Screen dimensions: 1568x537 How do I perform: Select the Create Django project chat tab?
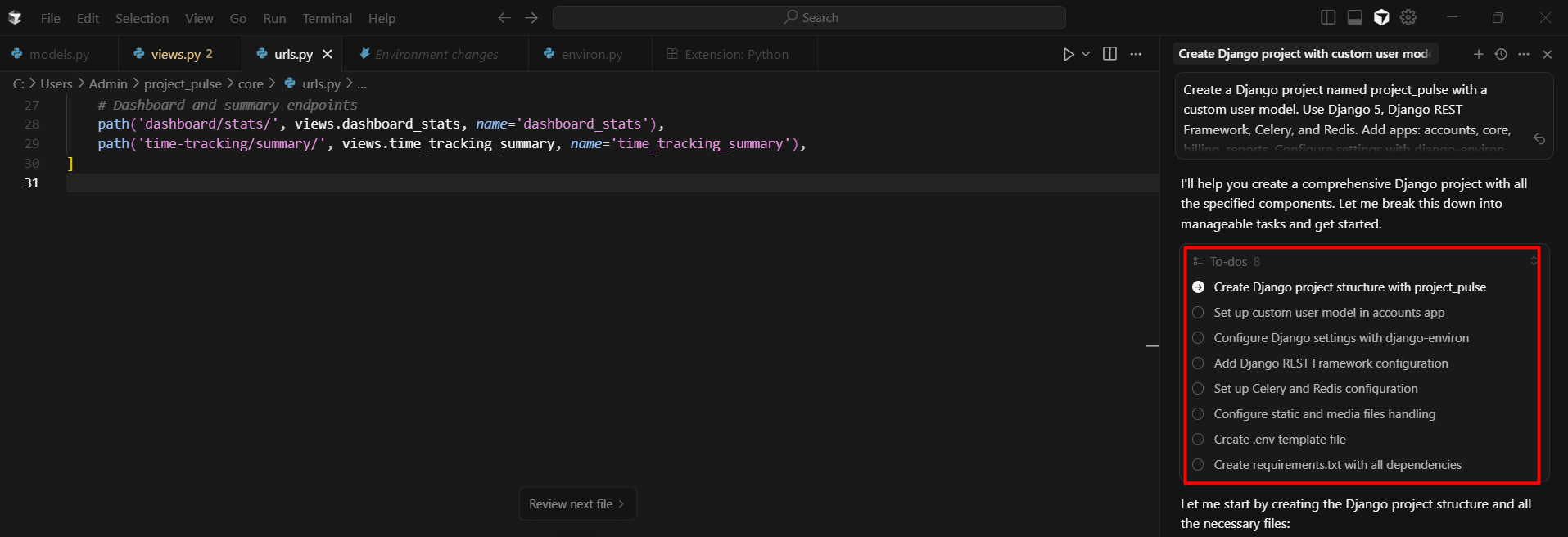point(1305,54)
